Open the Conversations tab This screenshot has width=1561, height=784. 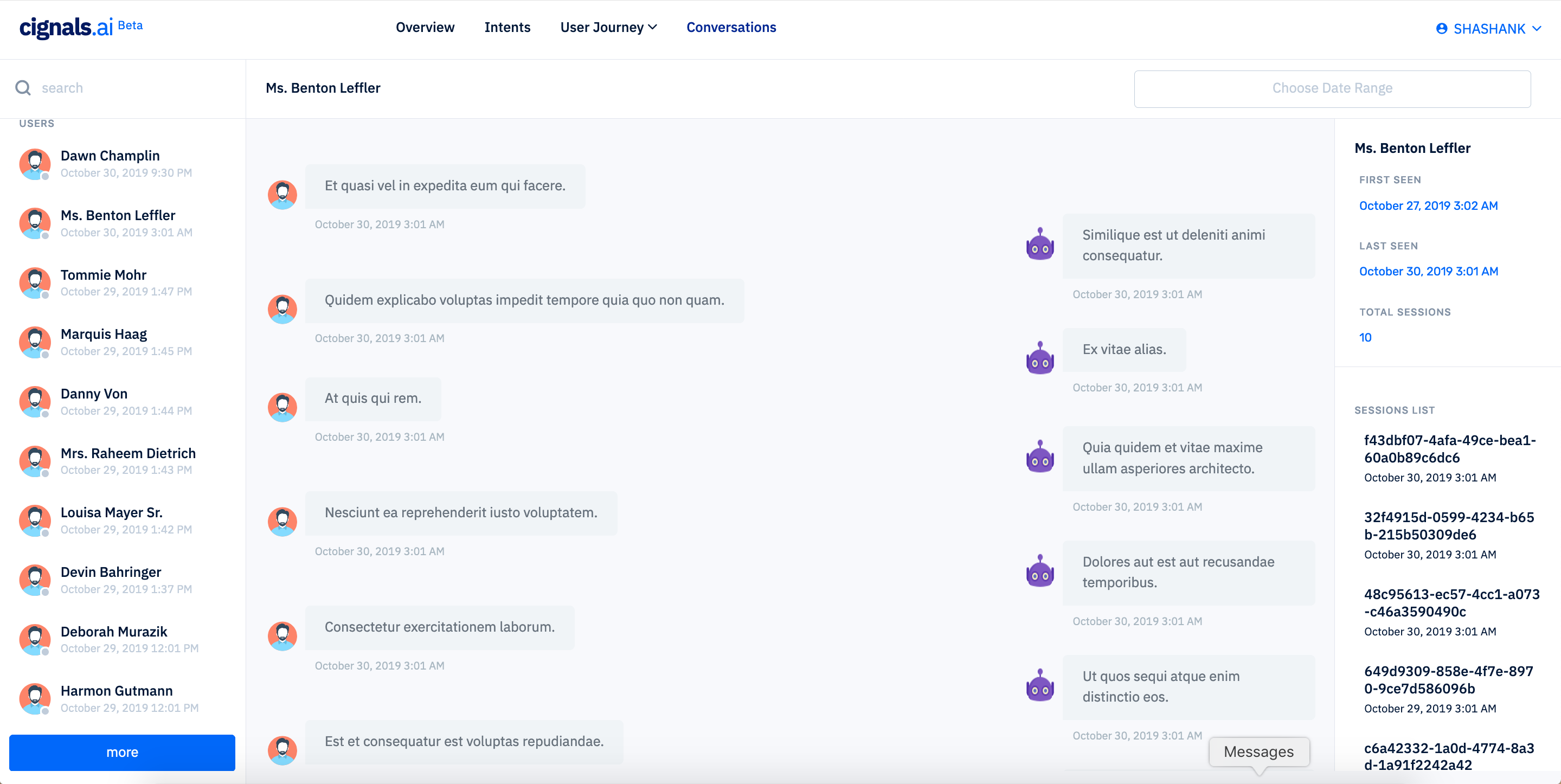pos(731,27)
